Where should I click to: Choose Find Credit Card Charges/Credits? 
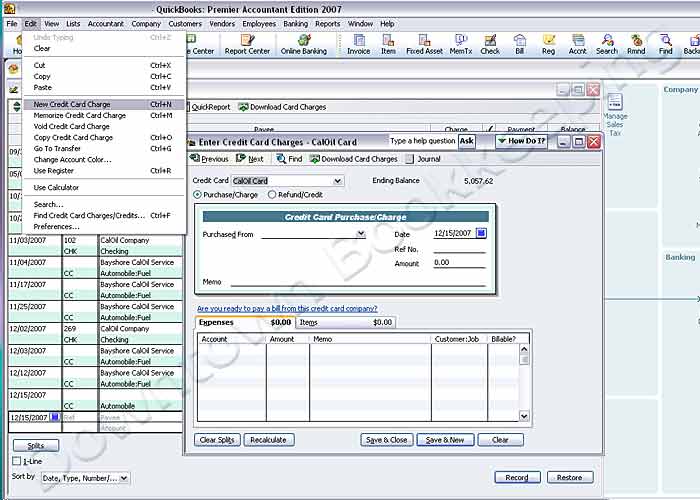click(103, 215)
